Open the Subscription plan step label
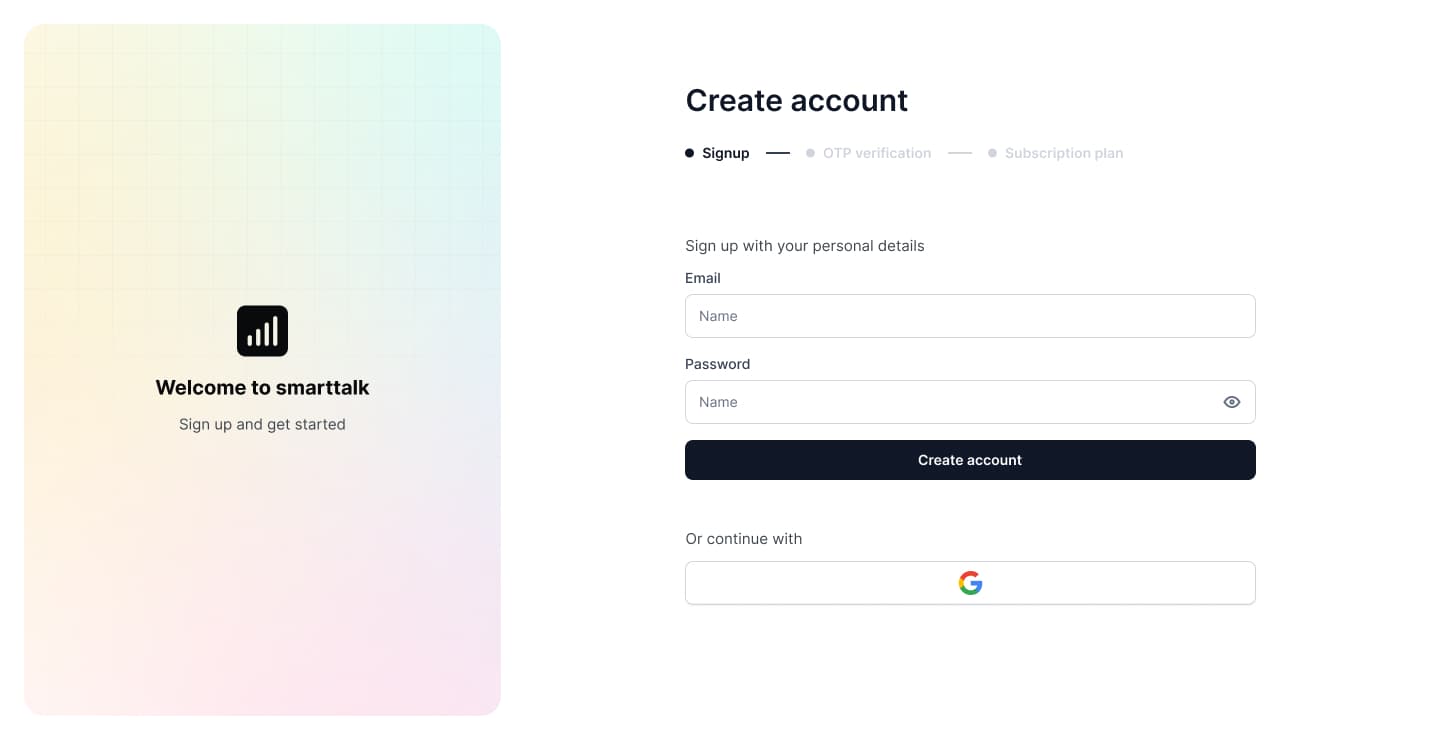This screenshot has height=740, width=1440. [x=1064, y=153]
